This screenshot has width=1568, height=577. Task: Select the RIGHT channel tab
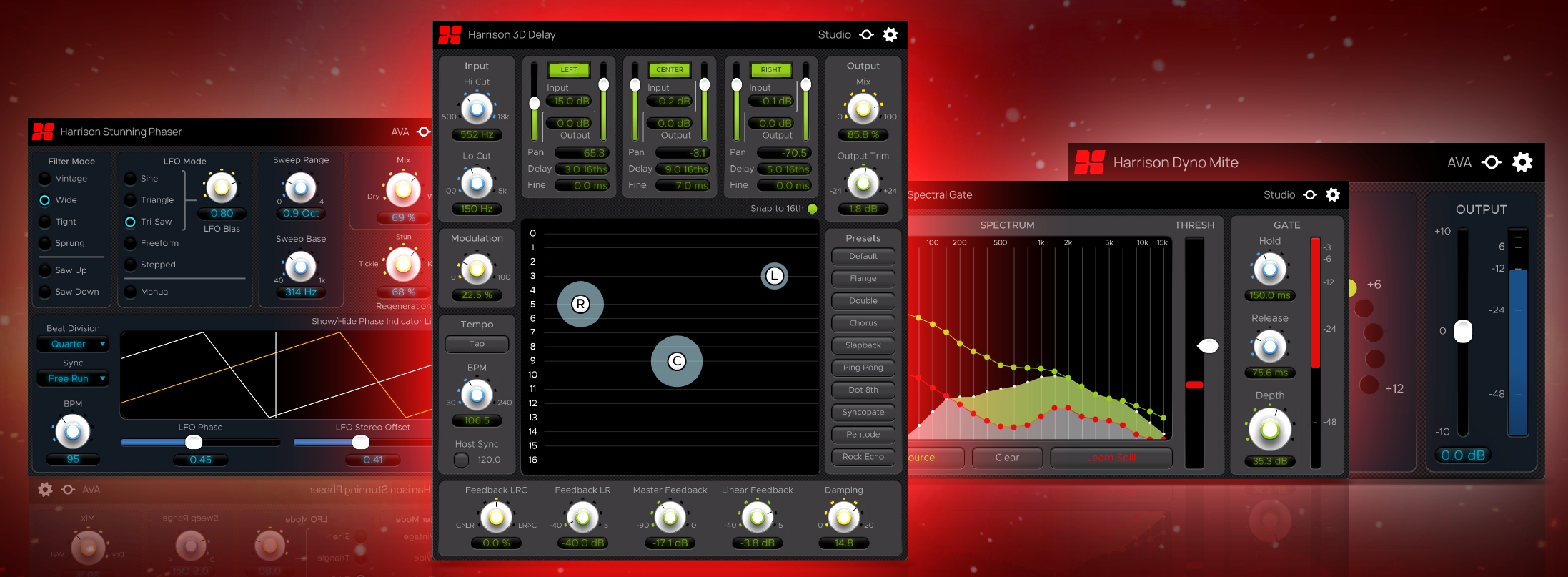pyautogui.click(x=771, y=70)
